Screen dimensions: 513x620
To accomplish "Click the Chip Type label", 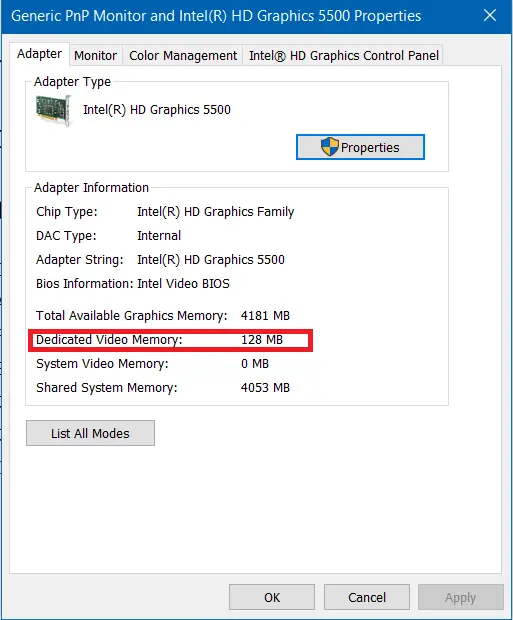I will 66,212.
